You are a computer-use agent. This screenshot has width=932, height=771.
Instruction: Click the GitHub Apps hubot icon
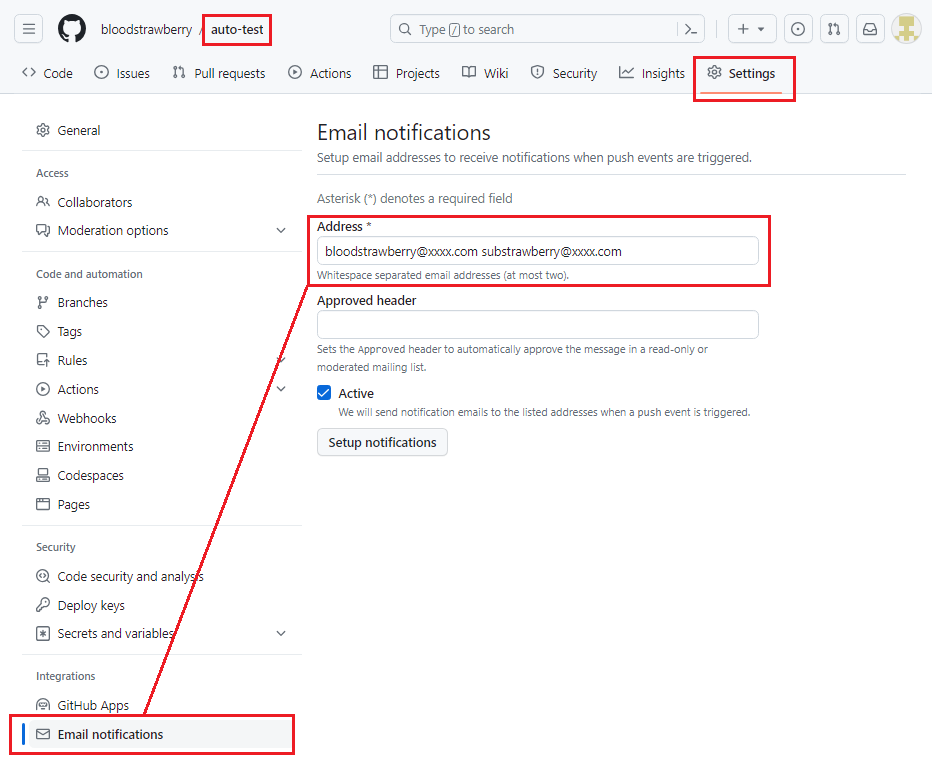point(43,706)
